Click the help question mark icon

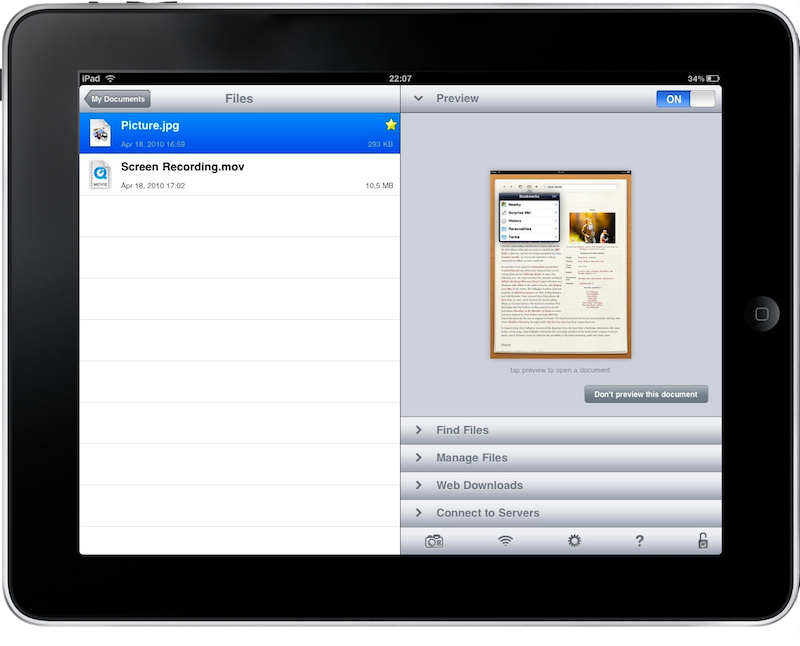coord(641,538)
